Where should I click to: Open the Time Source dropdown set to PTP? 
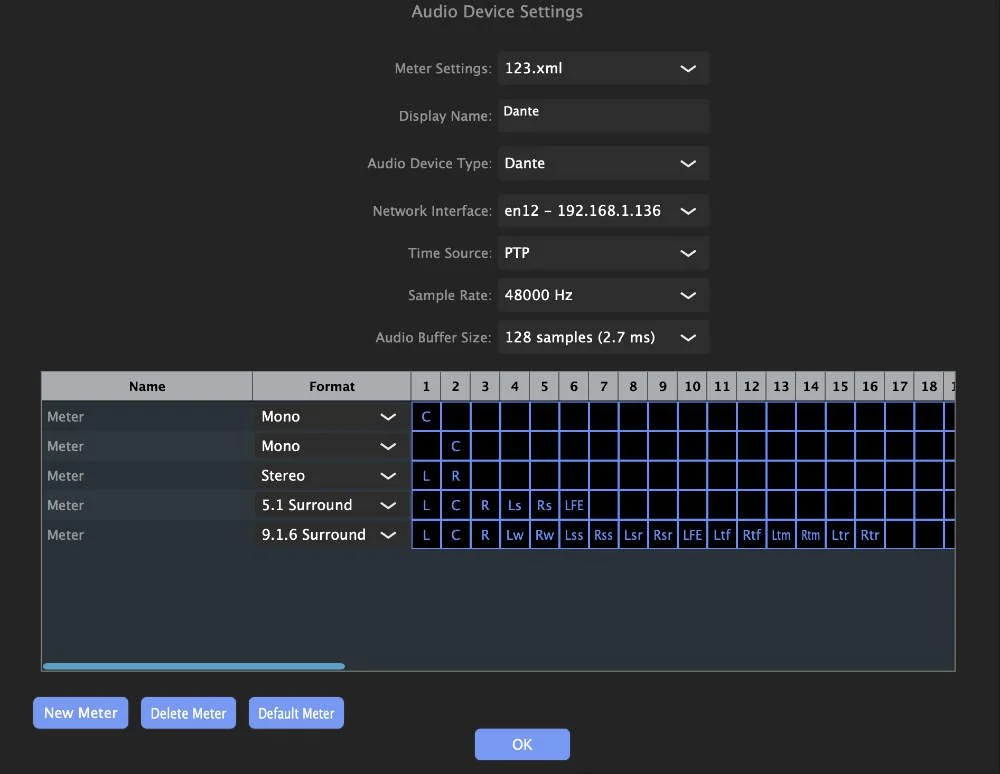[x=603, y=253]
